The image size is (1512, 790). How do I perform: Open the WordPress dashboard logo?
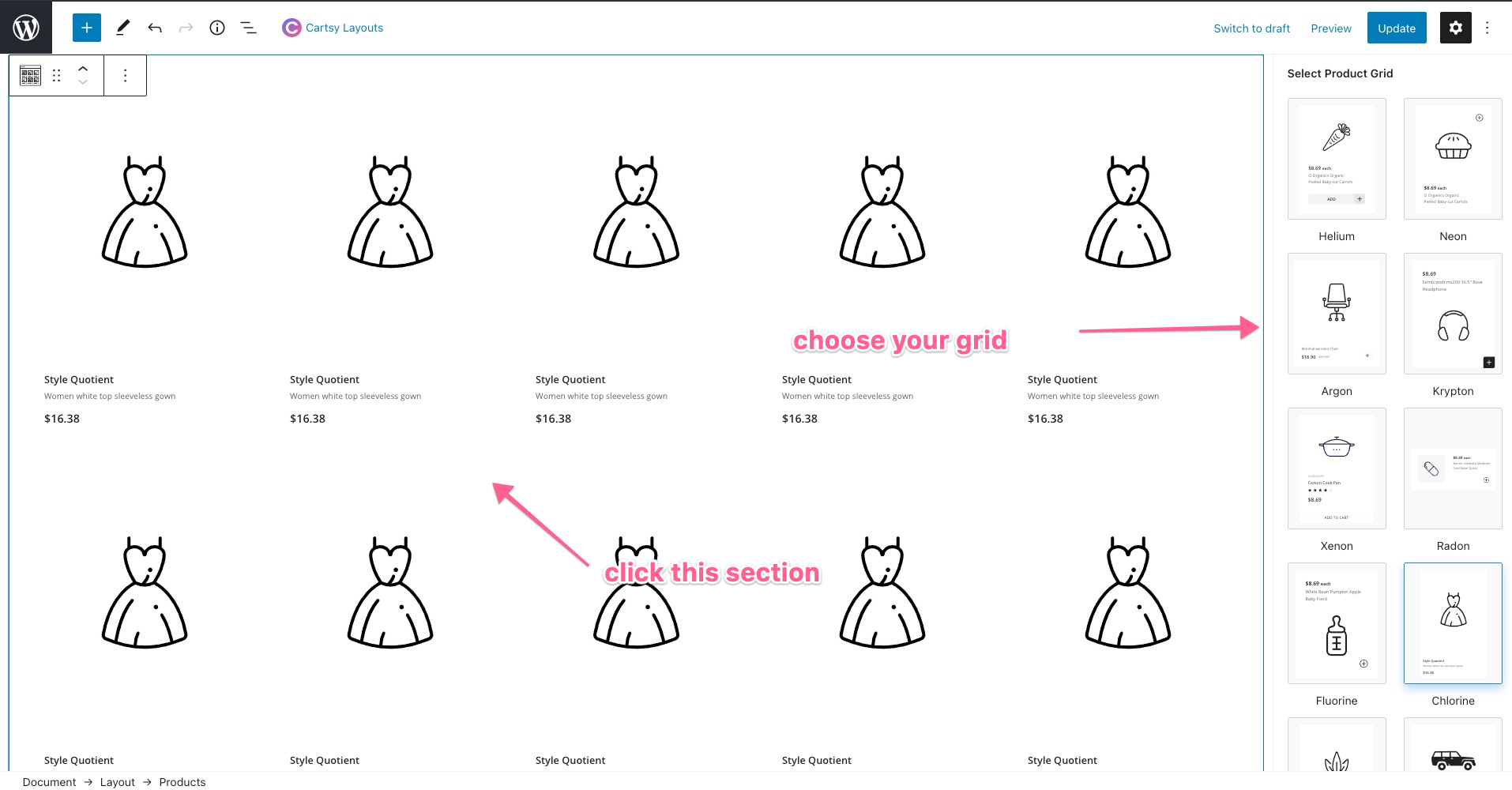26,28
